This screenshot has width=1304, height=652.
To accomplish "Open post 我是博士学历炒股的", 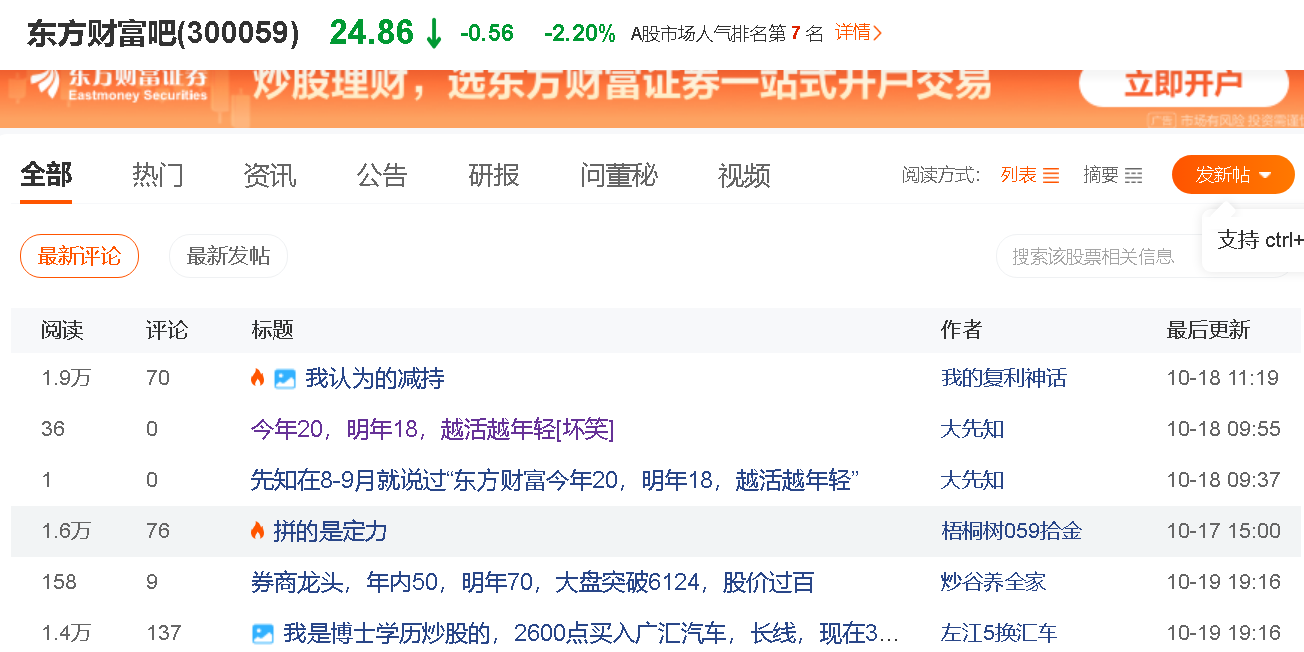I will tap(591, 633).
